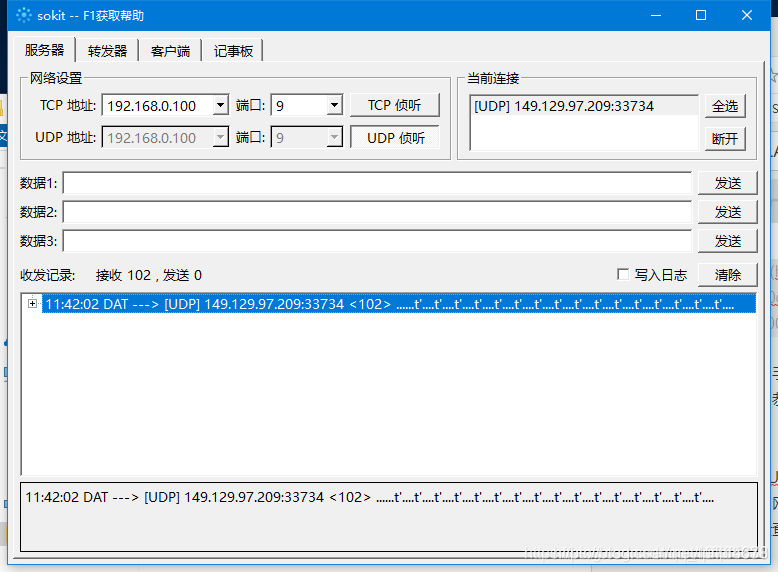Click the 全选 button
The width and height of the screenshot is (778, 572).
(x=725, y=106)
